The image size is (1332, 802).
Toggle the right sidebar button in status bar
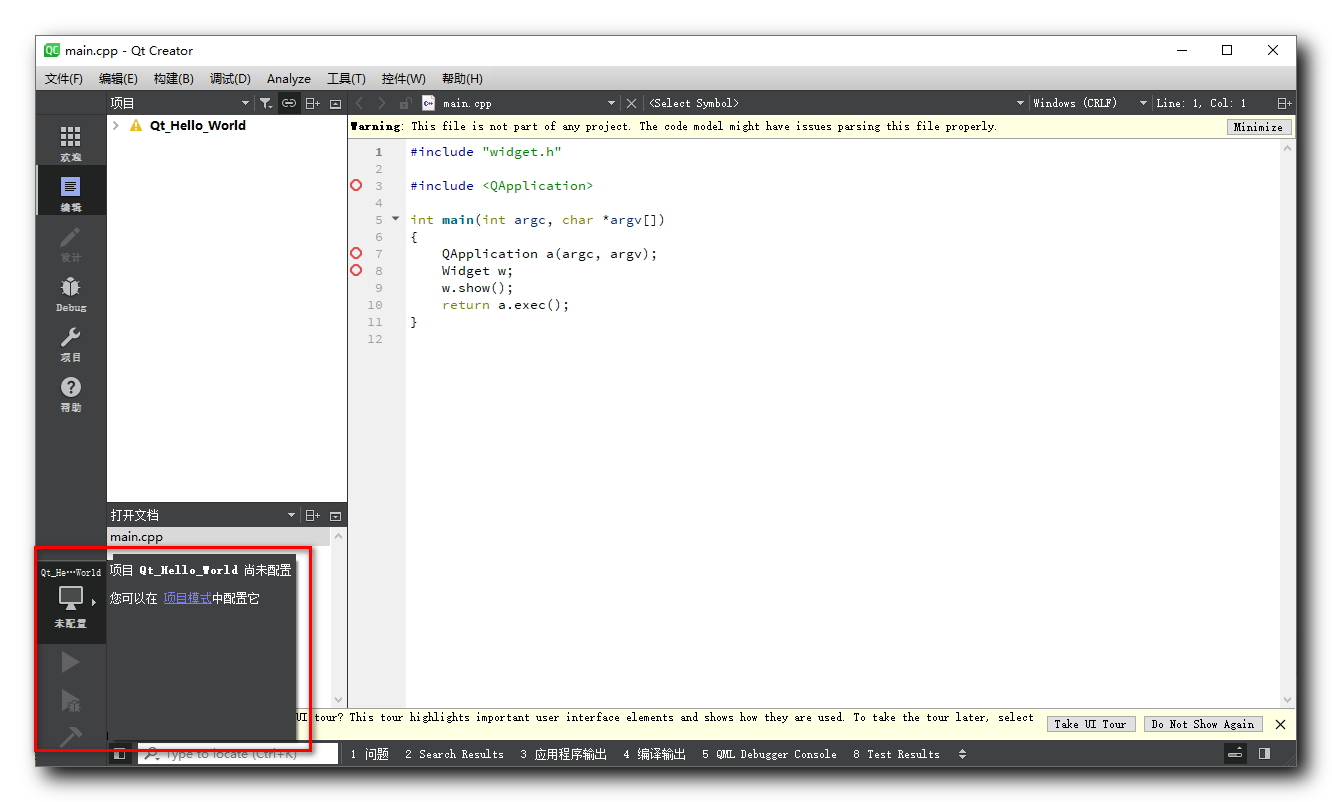click(x=1264, y=754)
